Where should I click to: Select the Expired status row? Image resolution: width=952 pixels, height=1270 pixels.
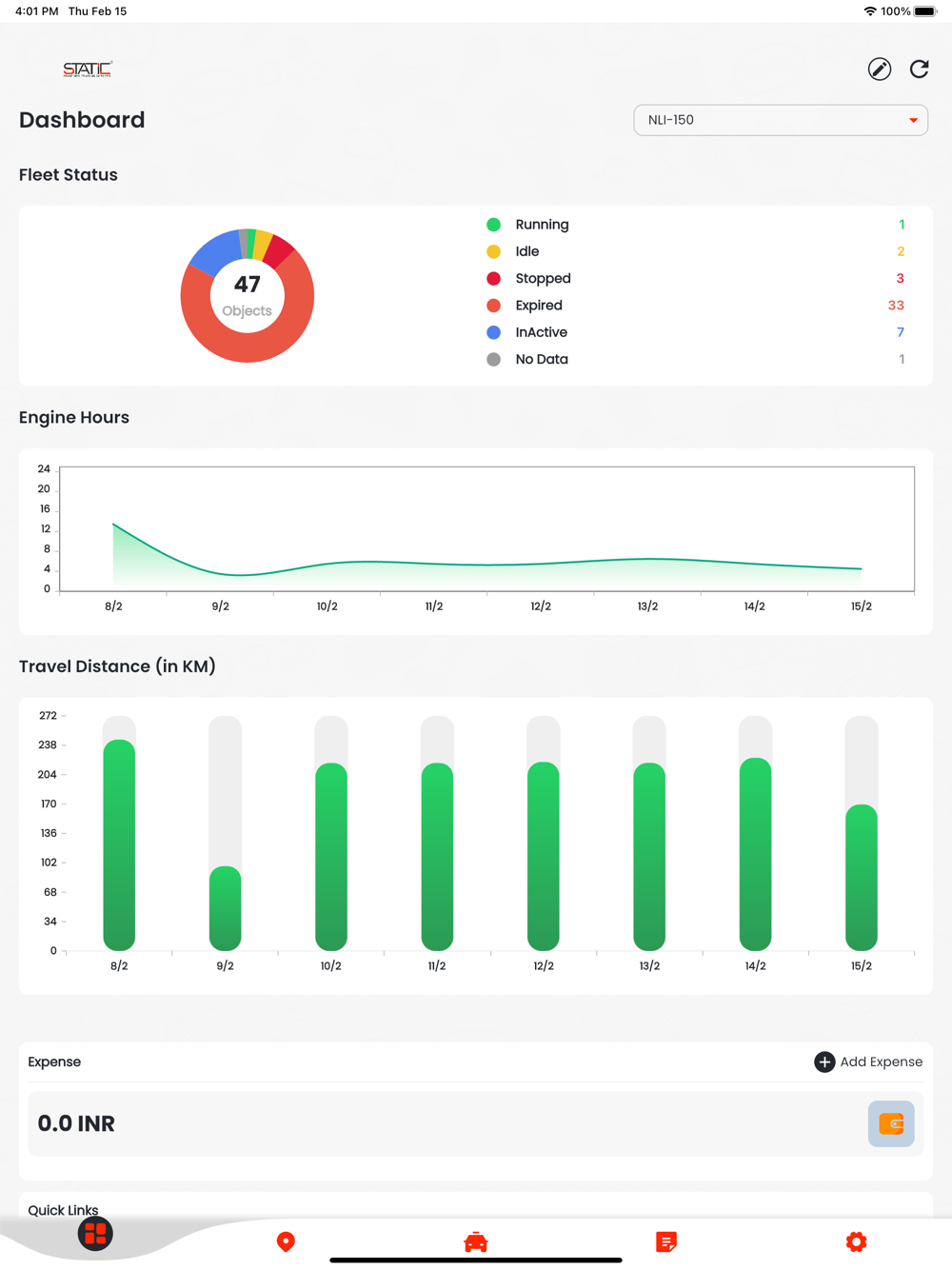coord(695,306)
